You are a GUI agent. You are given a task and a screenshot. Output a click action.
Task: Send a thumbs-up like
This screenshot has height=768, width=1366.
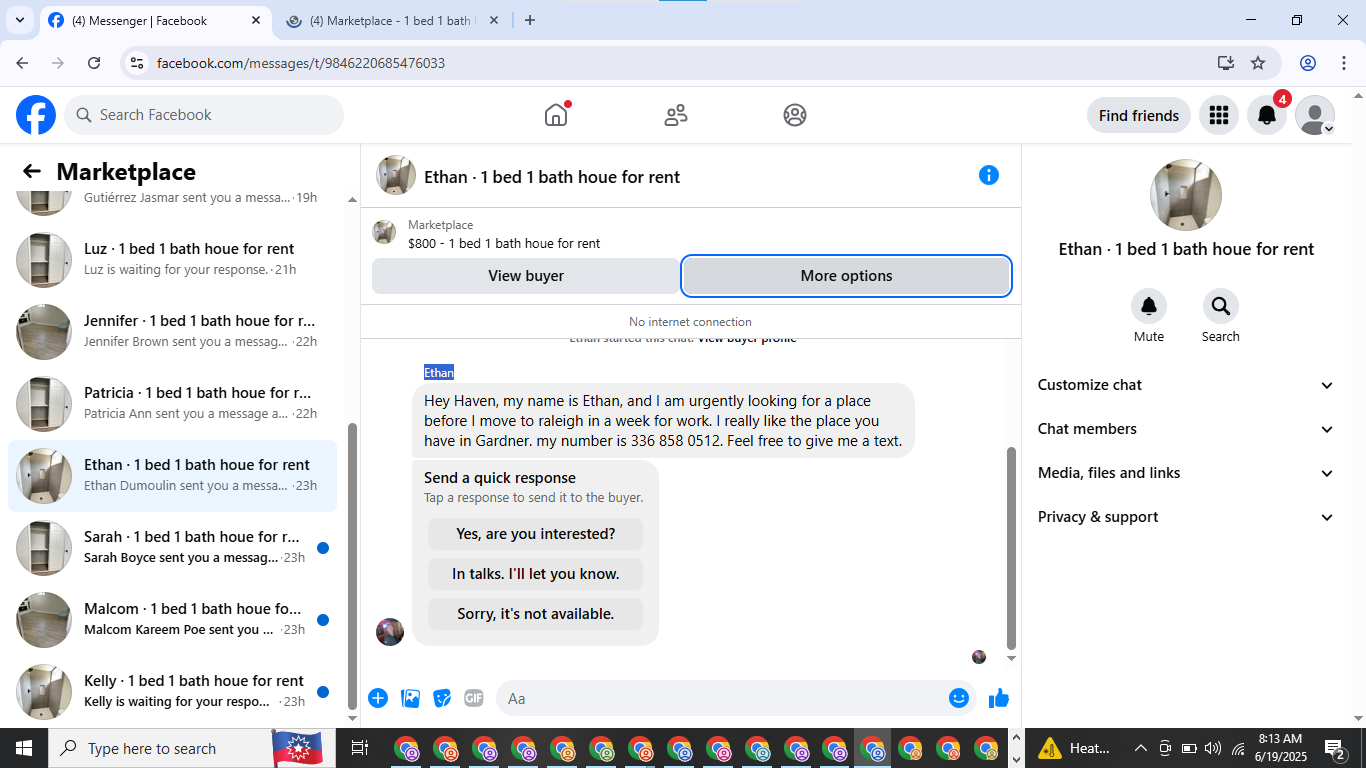pyautogui.click(x=999, y=698)
